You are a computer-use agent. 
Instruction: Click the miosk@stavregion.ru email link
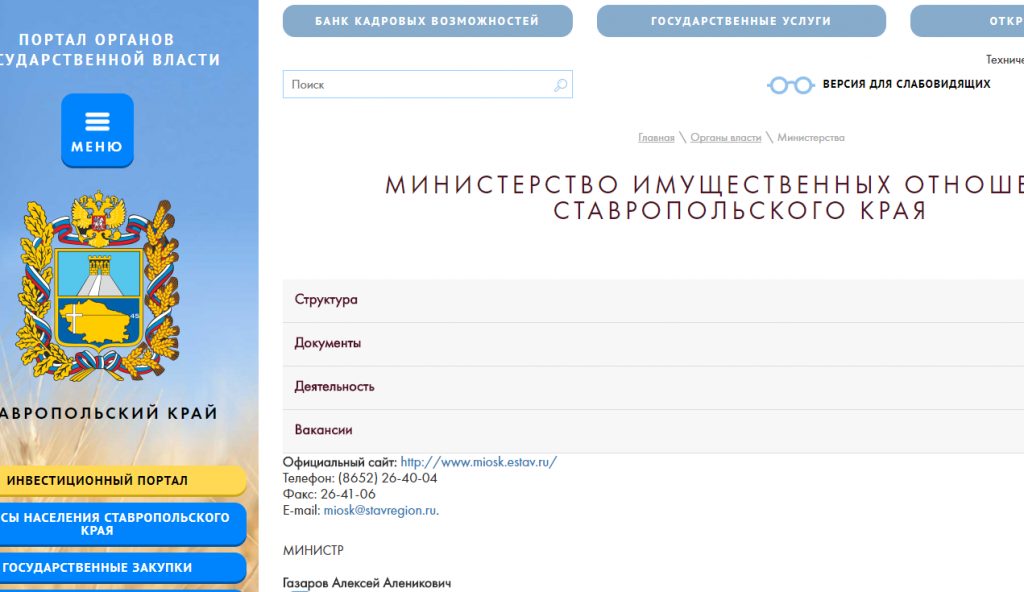pyautogui.click(x=380, y=510)
